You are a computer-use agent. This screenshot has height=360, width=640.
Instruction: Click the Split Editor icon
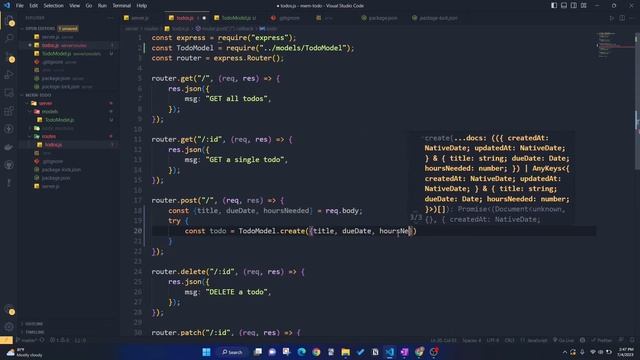(x=622, y=18)
